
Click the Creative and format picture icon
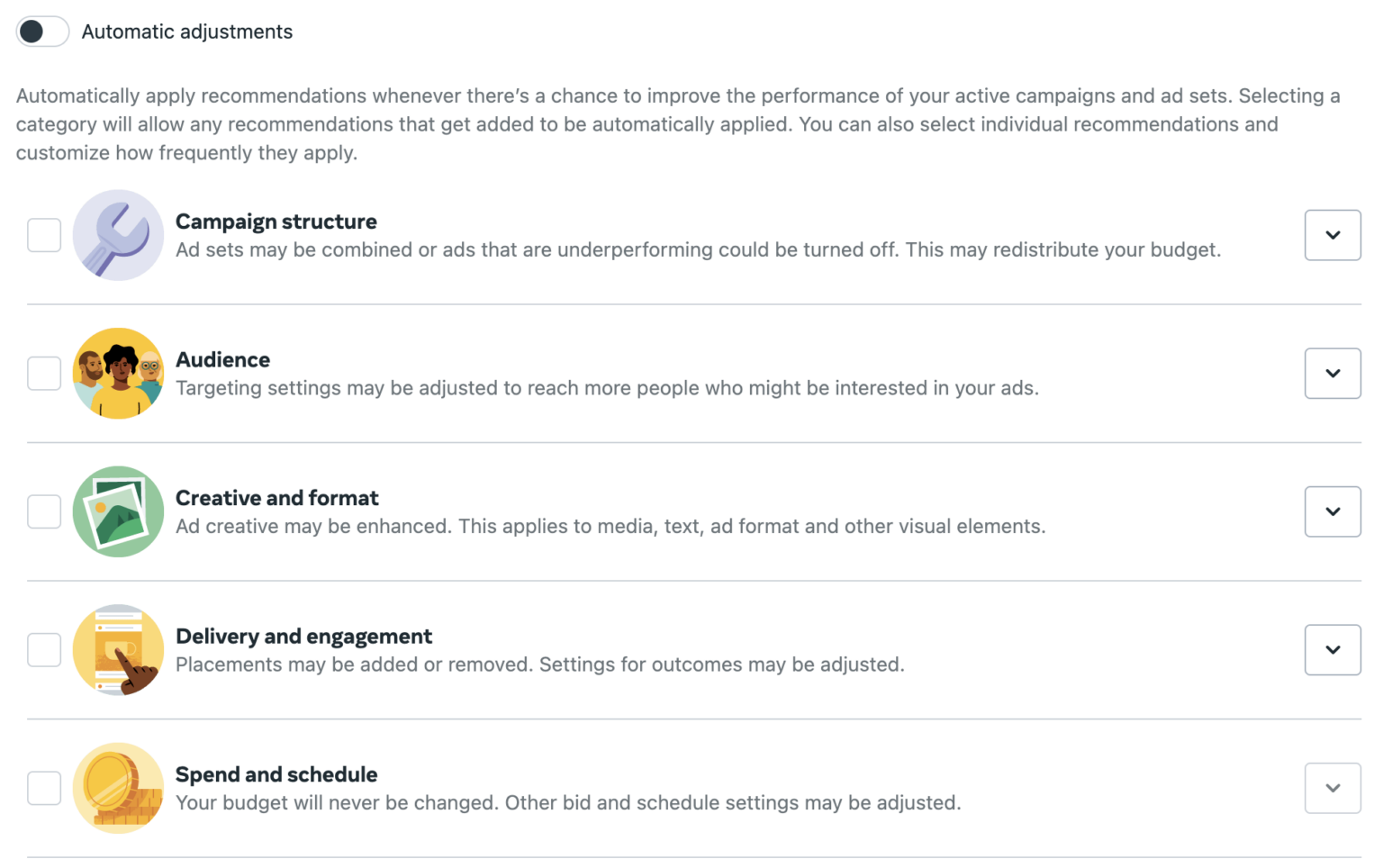118,511
